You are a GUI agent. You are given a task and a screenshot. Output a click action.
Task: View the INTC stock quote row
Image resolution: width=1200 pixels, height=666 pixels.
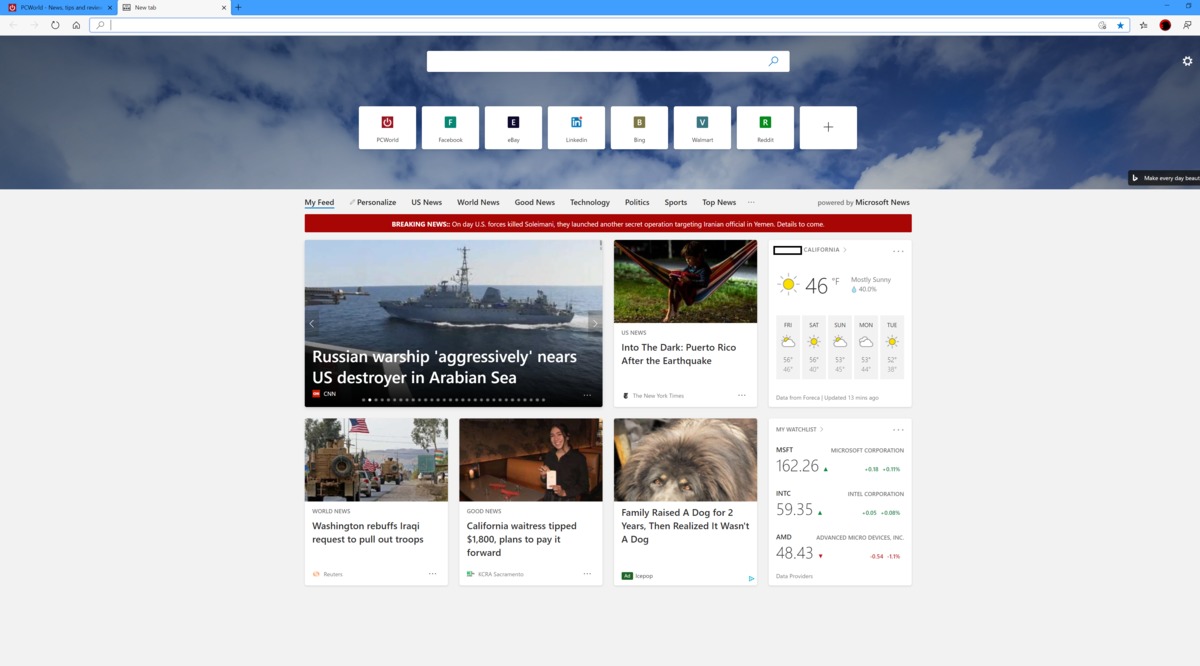tap(840, 504)
